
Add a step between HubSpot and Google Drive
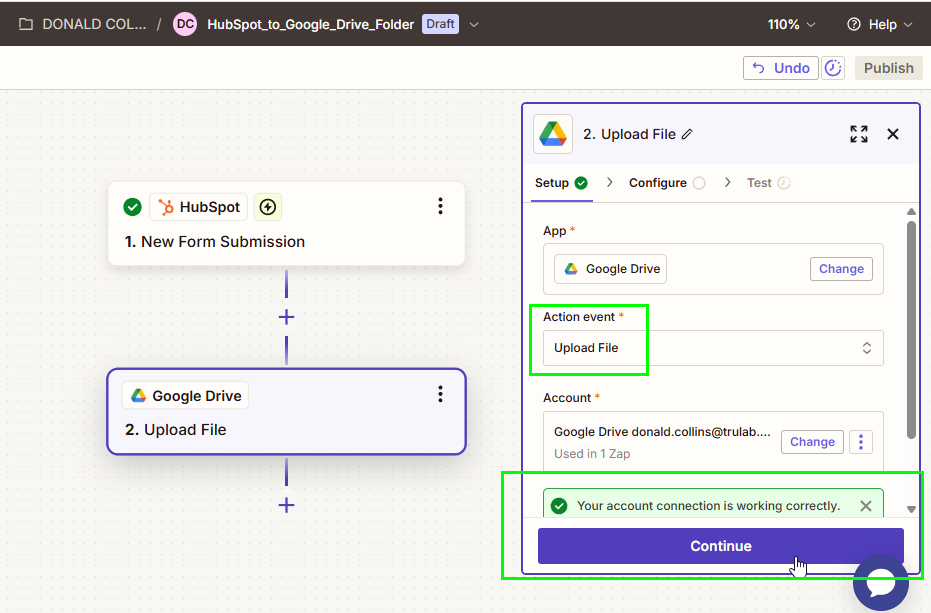tap(286, 317)
